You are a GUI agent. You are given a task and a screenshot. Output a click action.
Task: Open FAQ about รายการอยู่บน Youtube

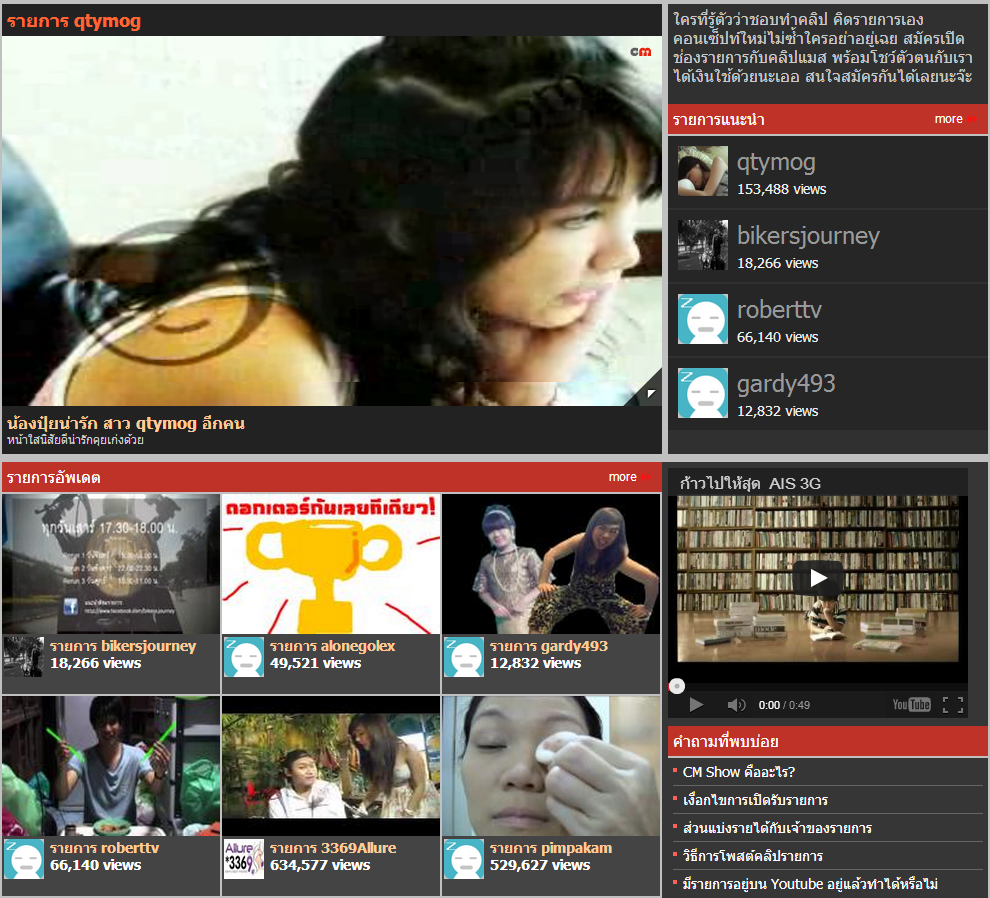click(x=810, y=883)
